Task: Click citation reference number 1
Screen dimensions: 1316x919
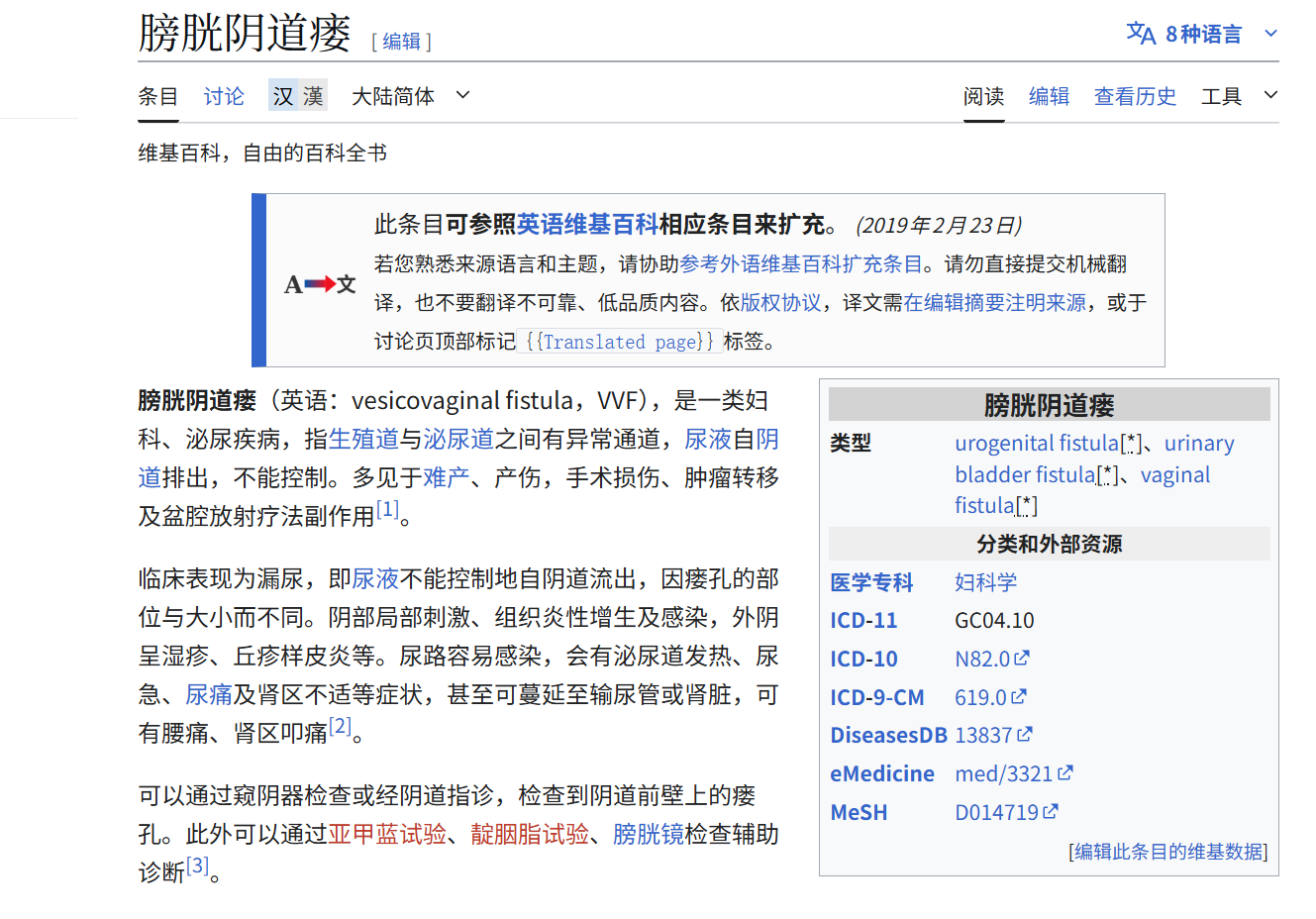Action: 387,509
